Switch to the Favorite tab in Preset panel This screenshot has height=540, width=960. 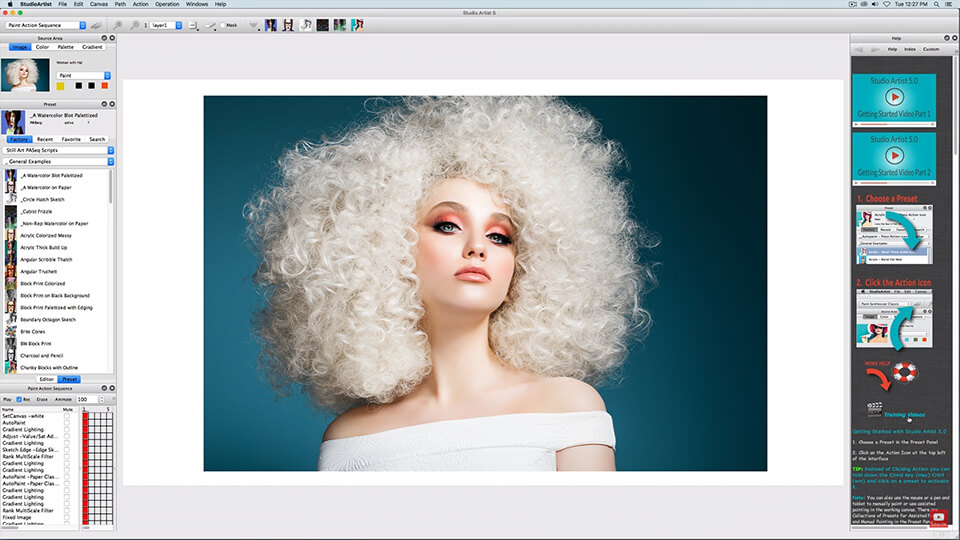pyautogui.click(x=71, y=139)
